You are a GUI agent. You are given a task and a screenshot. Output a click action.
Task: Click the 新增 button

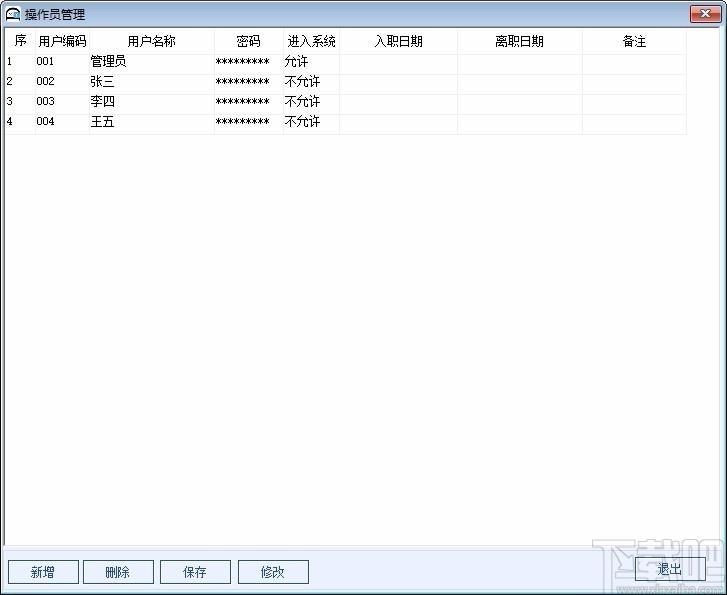(x=43, y=572)
